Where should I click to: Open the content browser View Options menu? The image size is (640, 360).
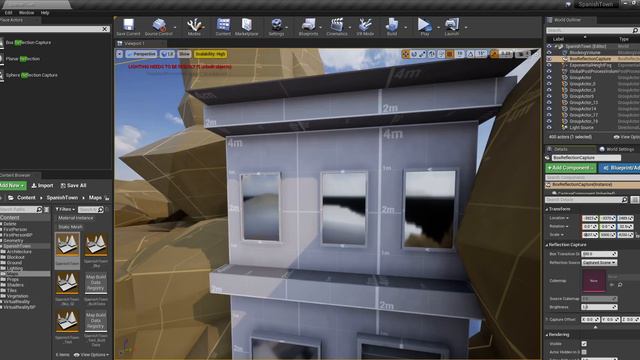point(91,355)
